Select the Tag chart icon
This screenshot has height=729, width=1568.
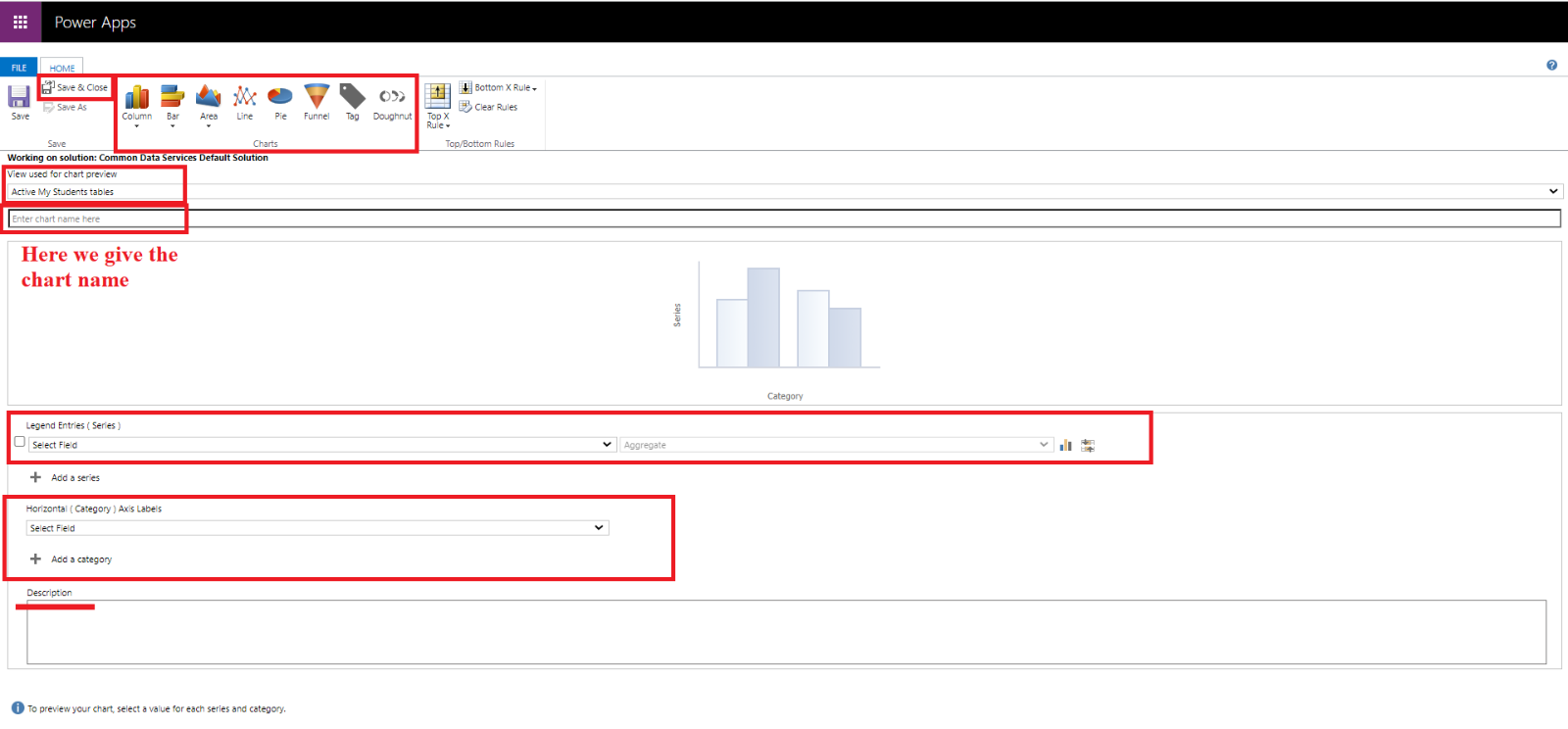tap(352, 97)
